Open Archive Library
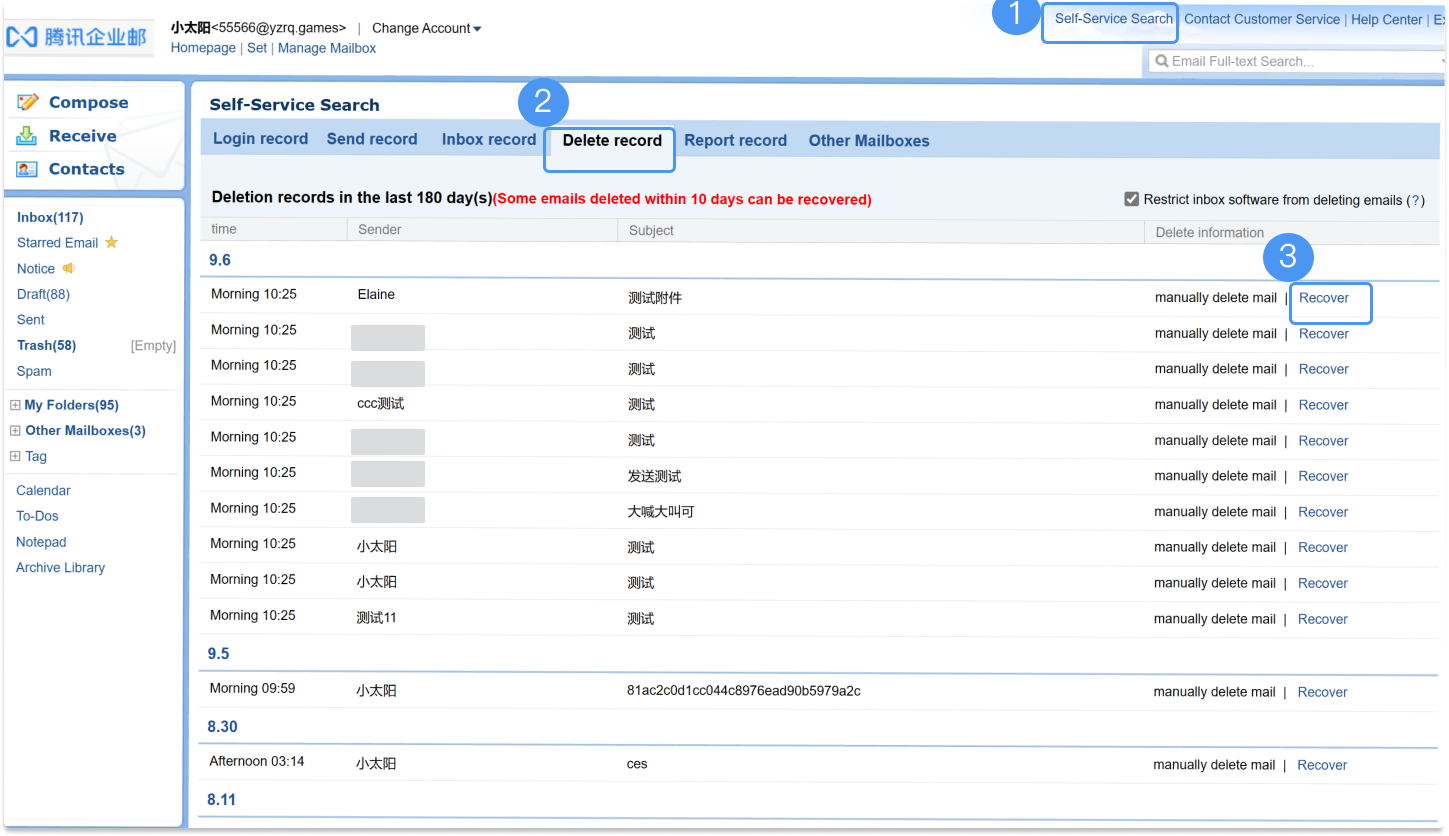 point(60,567)
